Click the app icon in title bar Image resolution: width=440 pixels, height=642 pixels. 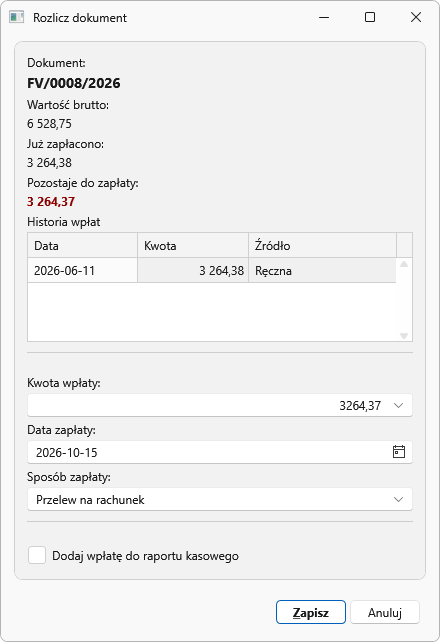pos(16,17)
